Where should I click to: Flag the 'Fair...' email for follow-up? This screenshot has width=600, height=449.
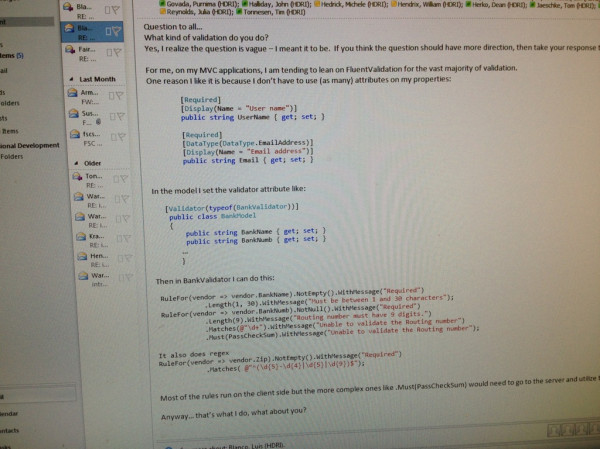click(117, 52)
